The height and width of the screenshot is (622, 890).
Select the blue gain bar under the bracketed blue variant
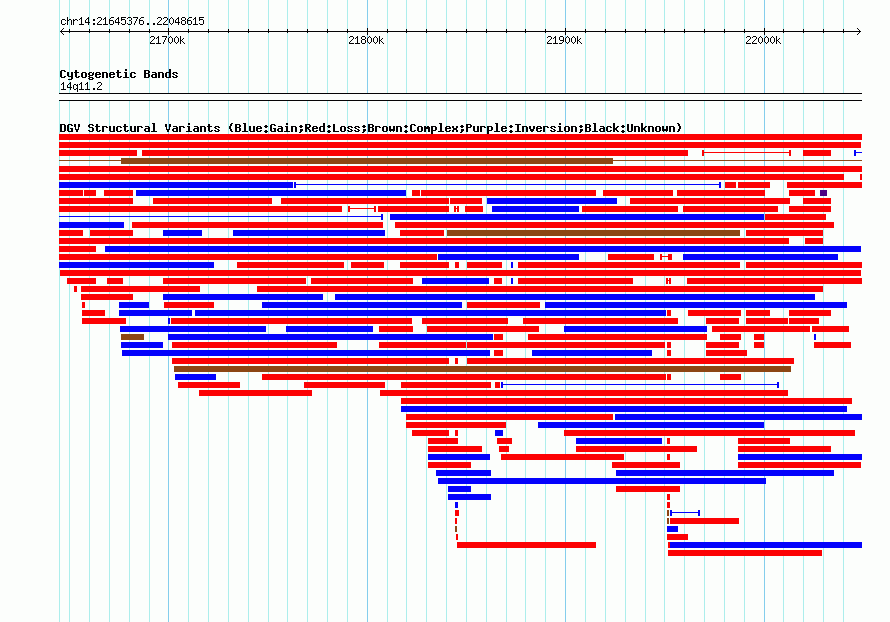673,529
